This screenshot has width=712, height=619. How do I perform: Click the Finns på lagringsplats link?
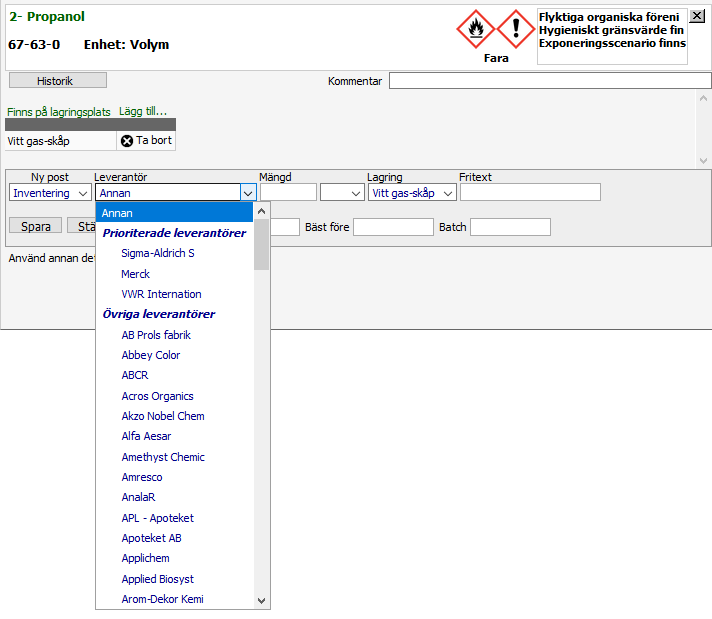coord(59,112)
